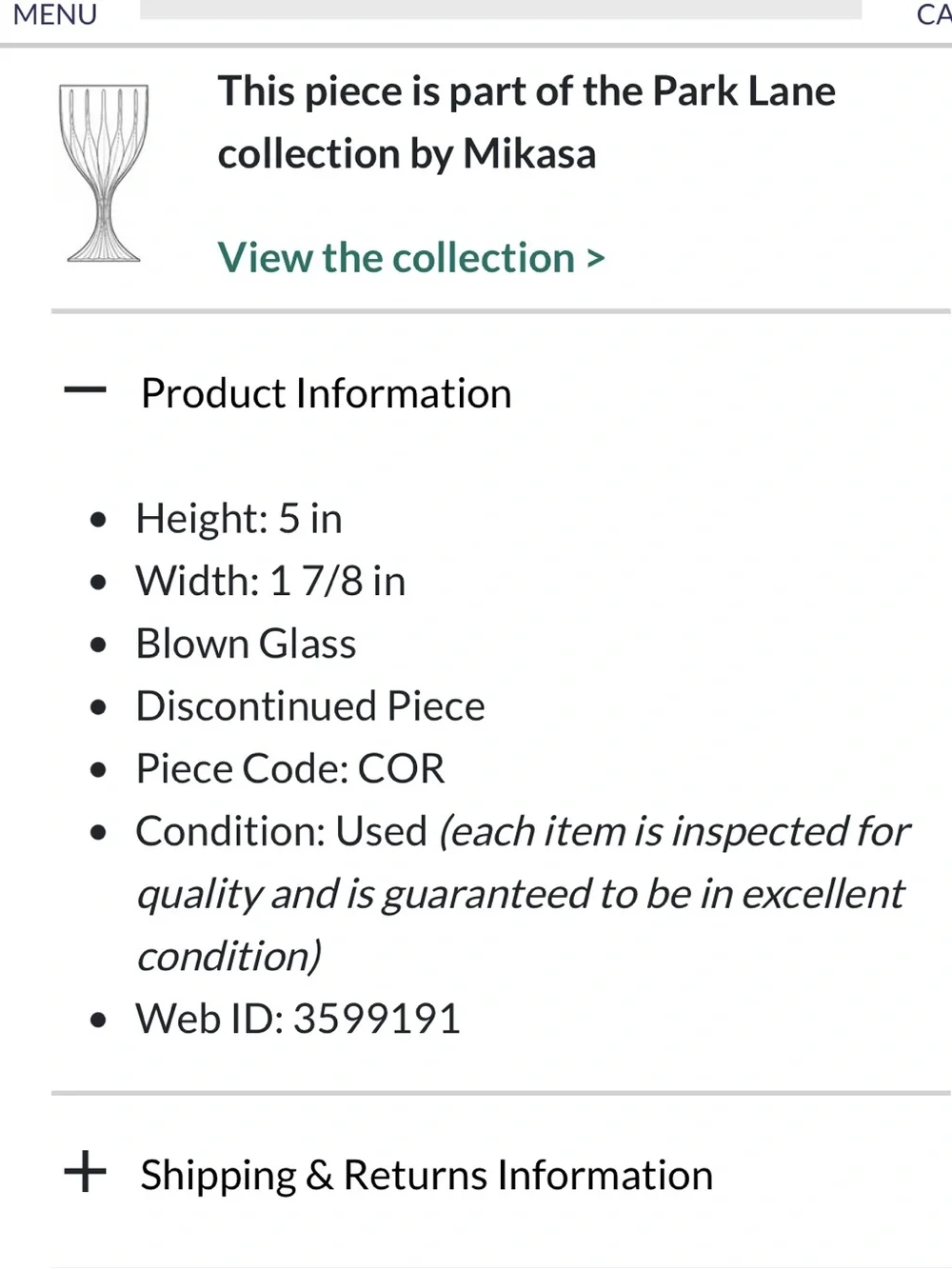Click the Park Lane goblet sketch image

coord(104,172)
